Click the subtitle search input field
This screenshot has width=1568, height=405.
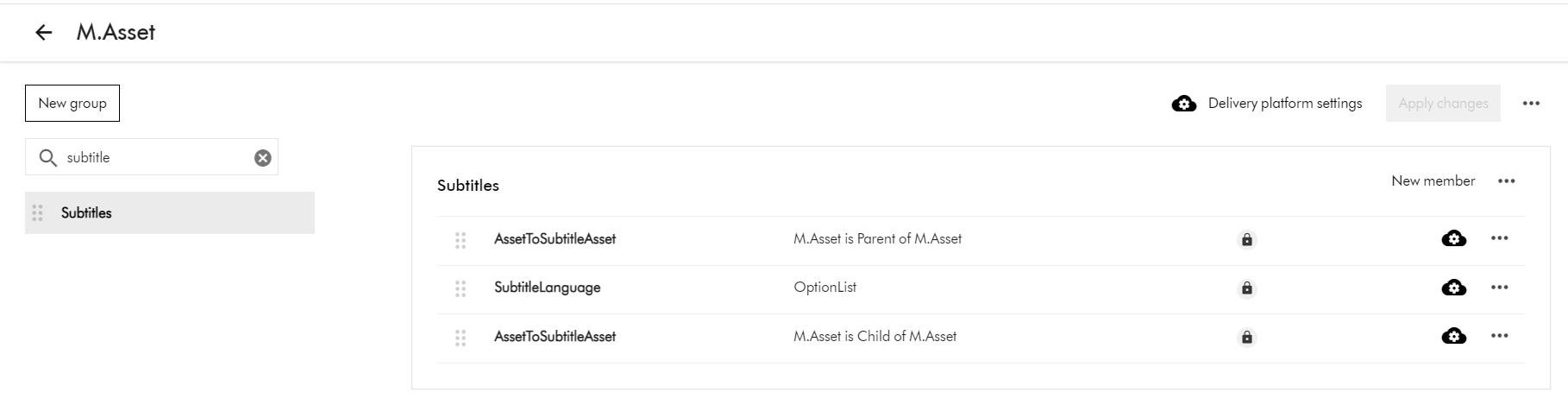pyautogui.click(x=155, y=157)
